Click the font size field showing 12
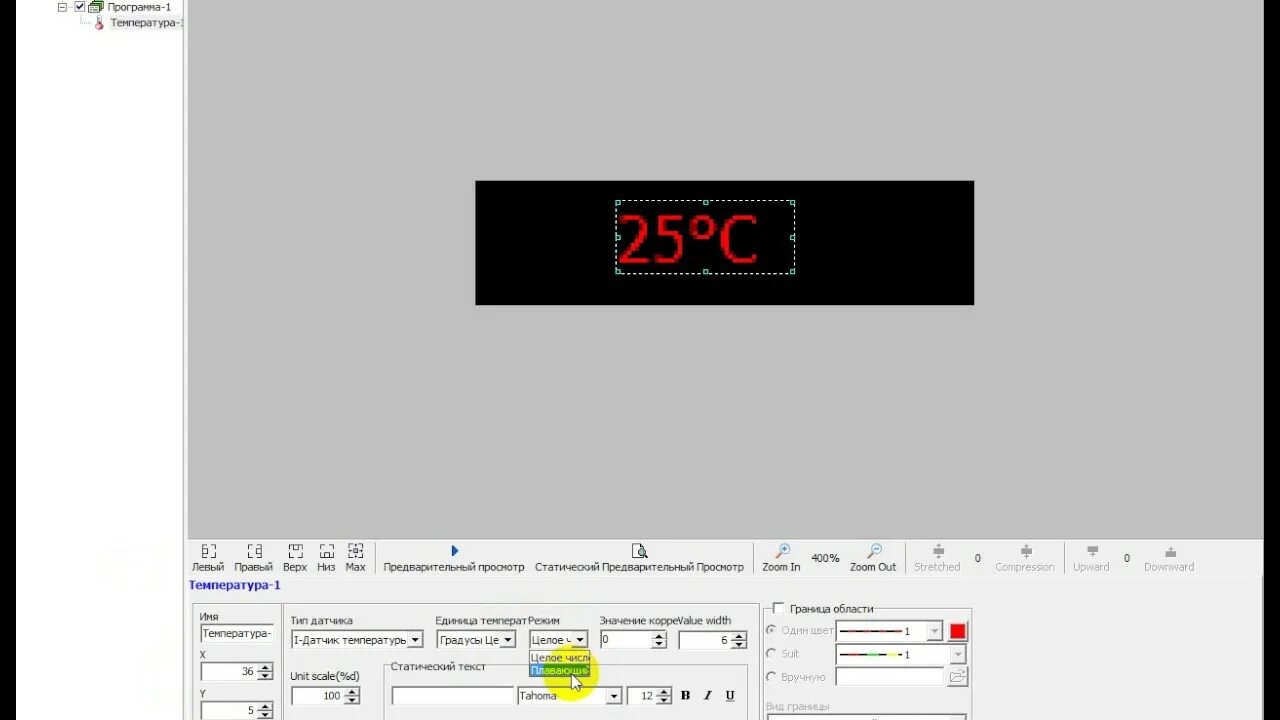Image resolution: width=1280 pixels, height=720 pixels. coord(641,696)
